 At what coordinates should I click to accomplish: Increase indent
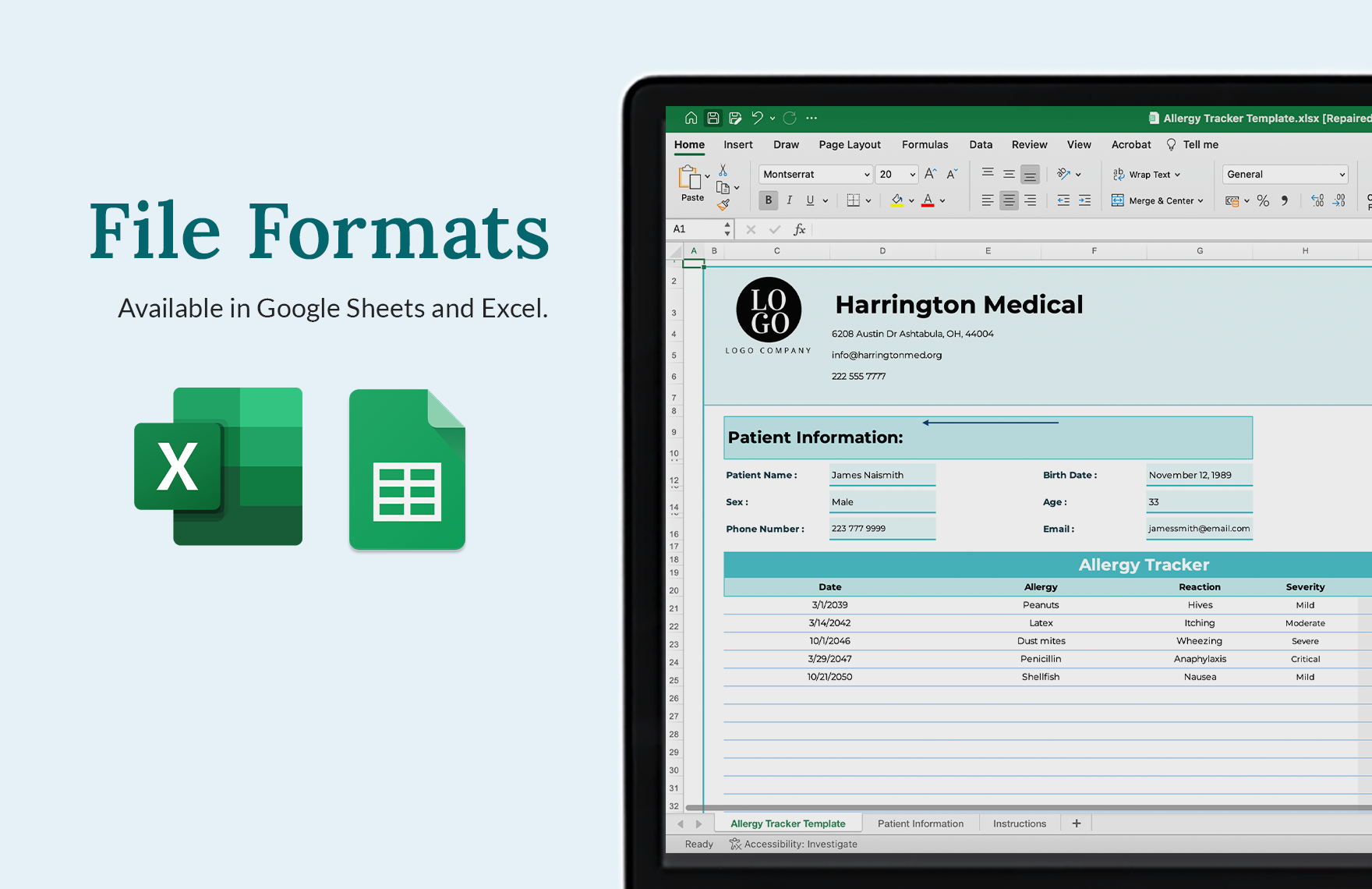point(1084,200)
